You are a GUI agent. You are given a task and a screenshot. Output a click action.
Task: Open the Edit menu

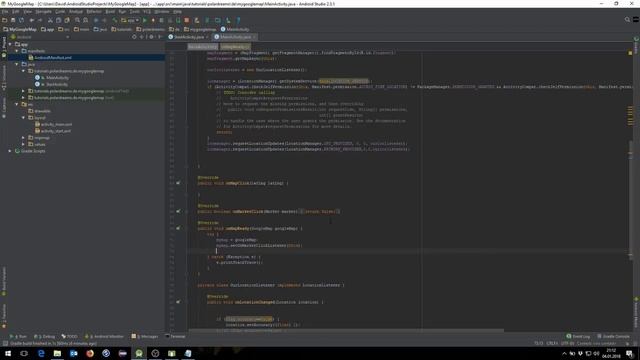pos(16,12)
